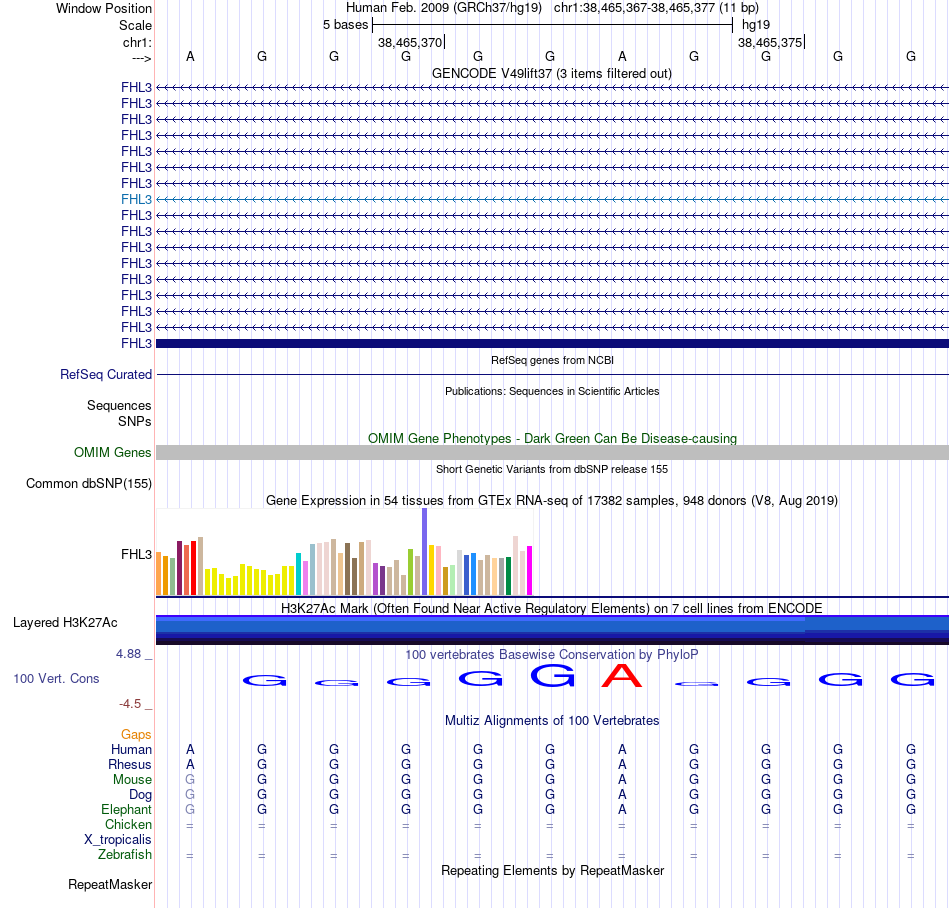Click the 38,465,370 position marker

tap(410, 42)
